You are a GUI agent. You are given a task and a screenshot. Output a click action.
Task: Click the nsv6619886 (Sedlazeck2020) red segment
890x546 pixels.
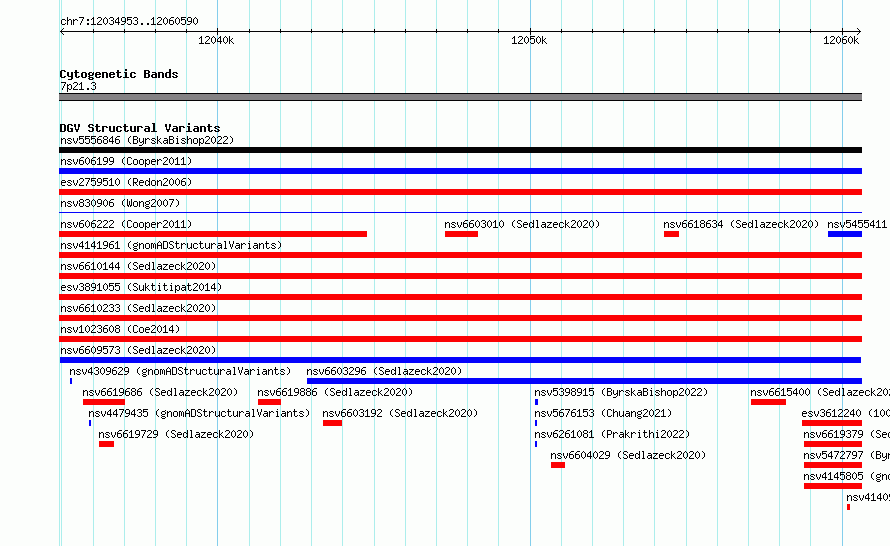click(269, 402)
